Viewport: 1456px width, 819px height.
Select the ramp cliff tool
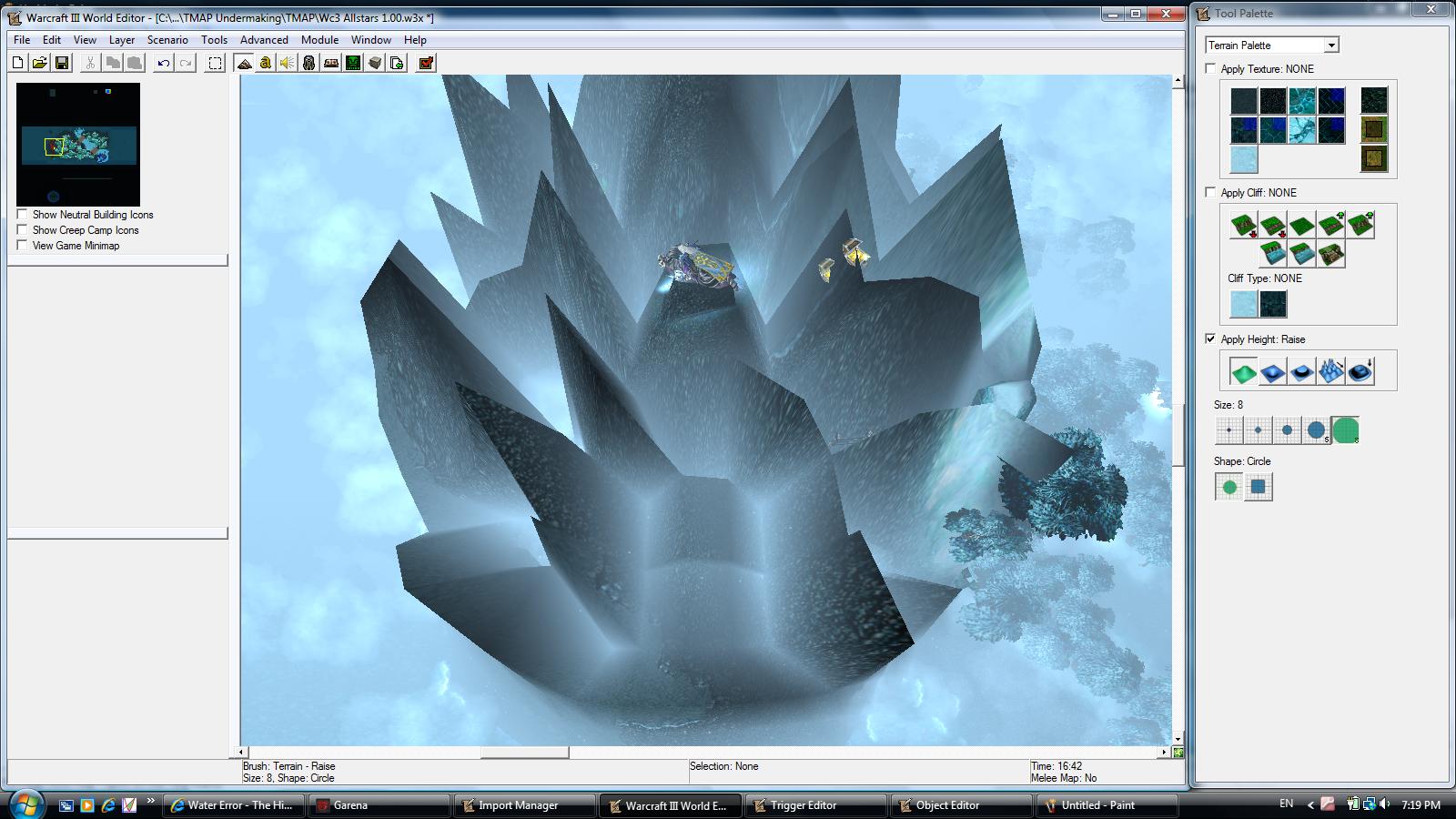point(1330,254)
